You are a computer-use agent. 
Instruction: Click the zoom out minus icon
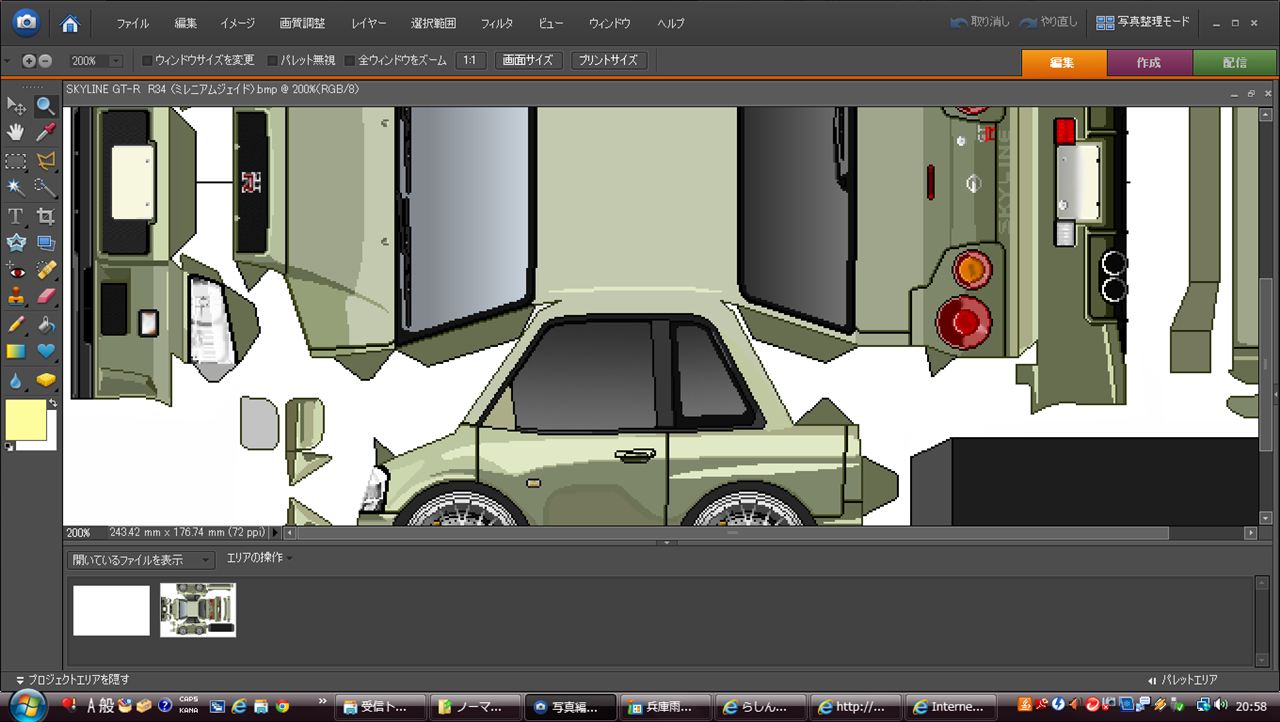[x=44, y=61]
